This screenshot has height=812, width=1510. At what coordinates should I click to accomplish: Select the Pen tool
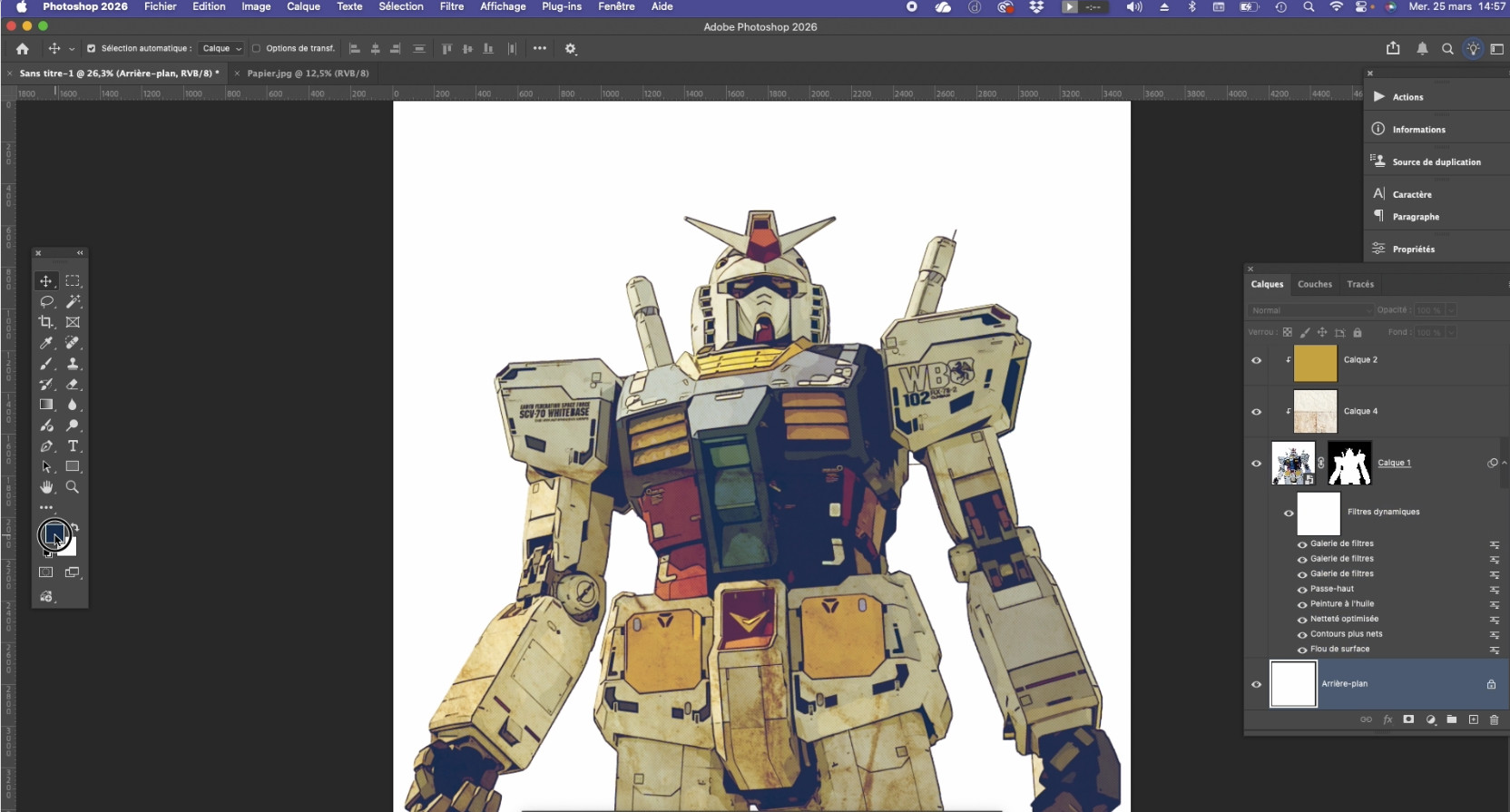(x=46, y=446)
